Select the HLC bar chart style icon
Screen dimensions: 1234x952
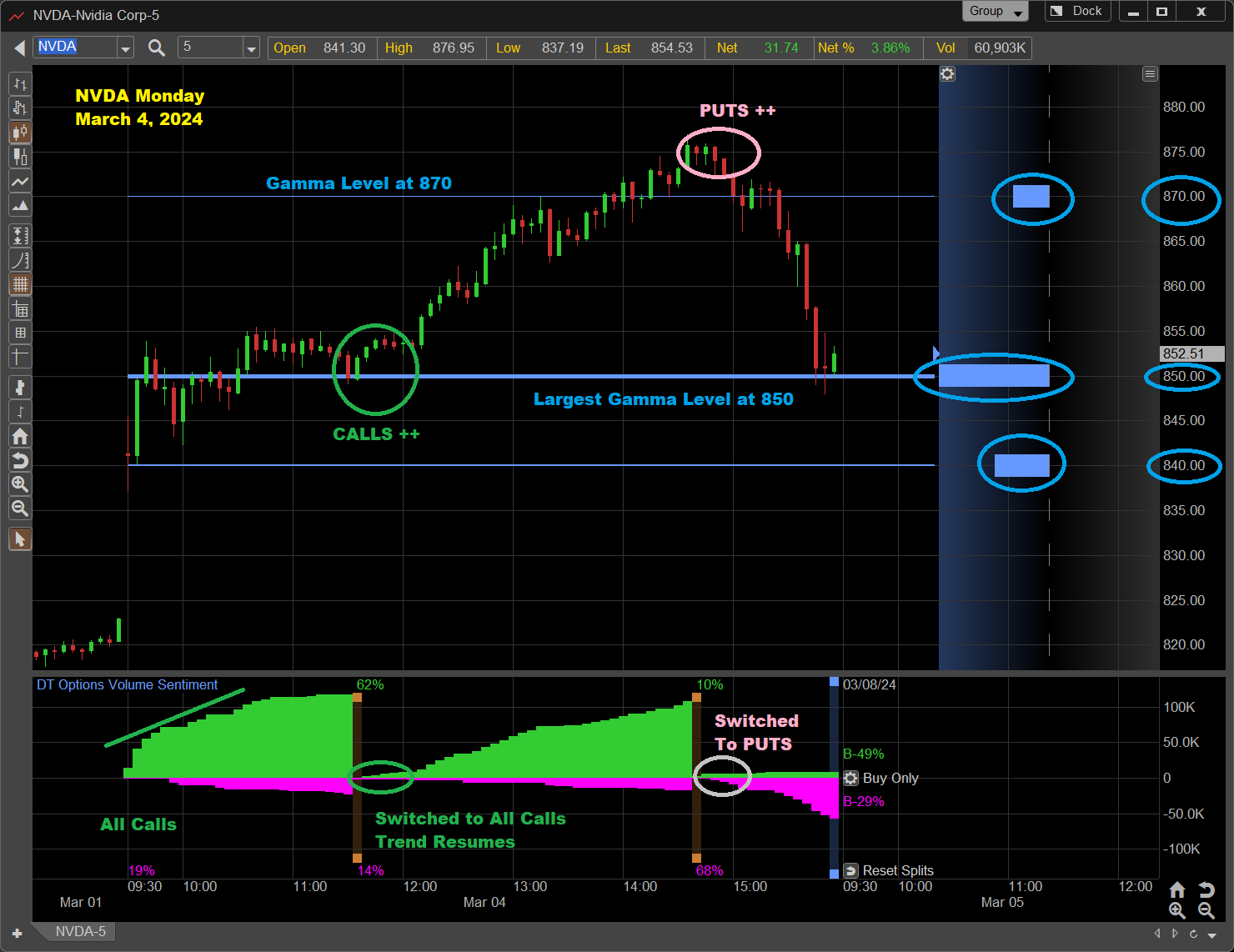coord(20,108)
